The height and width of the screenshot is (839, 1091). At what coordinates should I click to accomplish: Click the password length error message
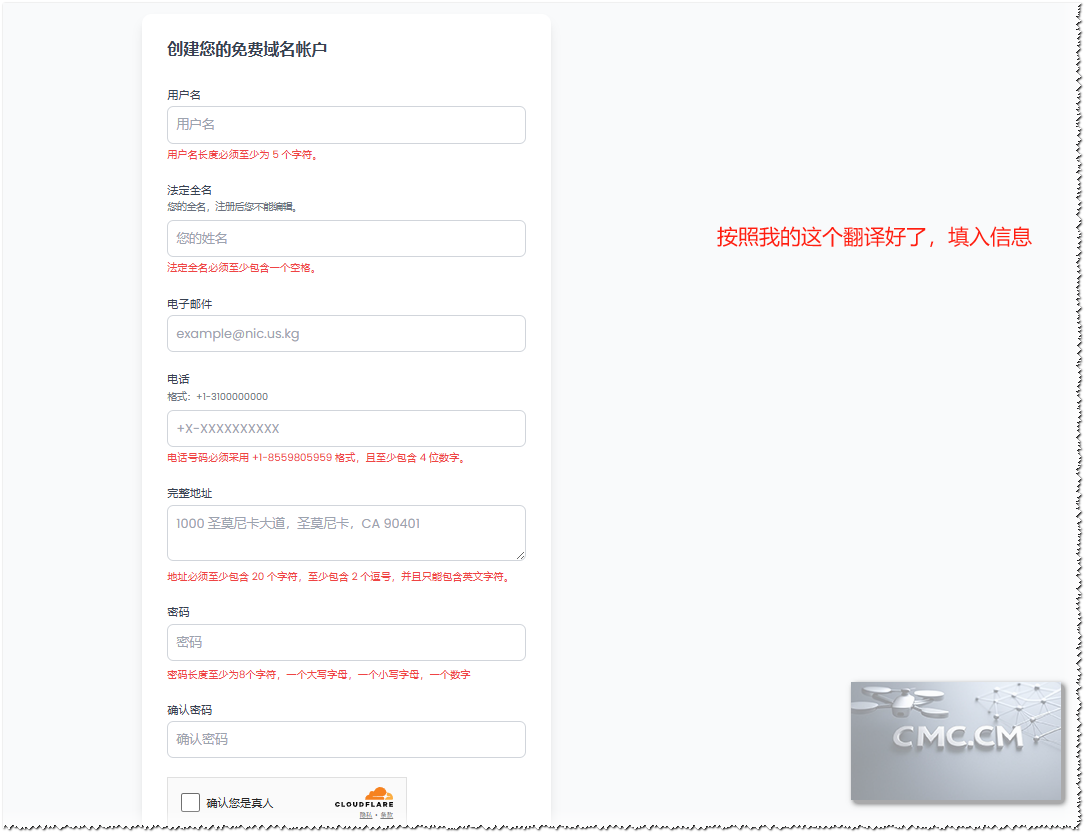(319, 675)
